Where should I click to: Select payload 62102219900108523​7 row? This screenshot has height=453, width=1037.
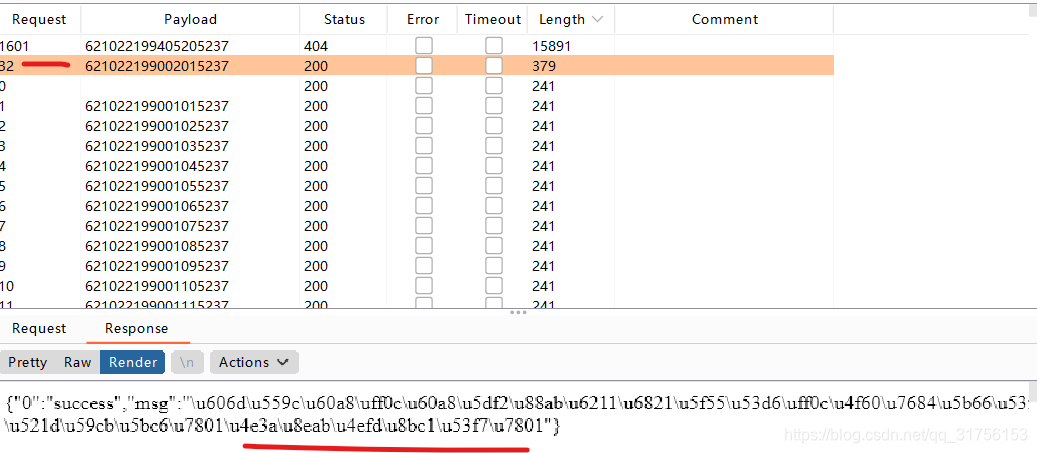coord(417,246)
